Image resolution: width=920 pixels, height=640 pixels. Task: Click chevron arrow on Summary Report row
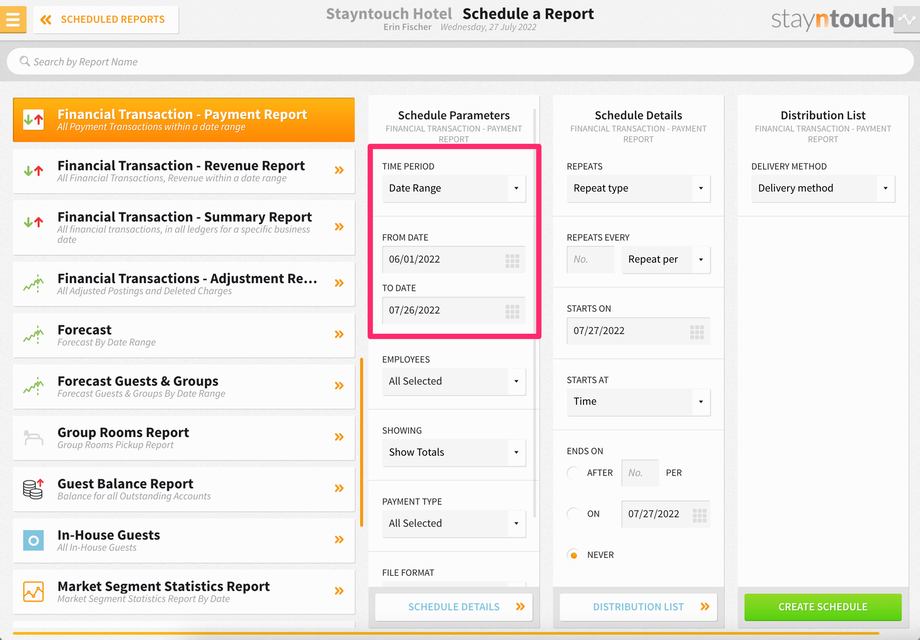[x=339, y=226]
